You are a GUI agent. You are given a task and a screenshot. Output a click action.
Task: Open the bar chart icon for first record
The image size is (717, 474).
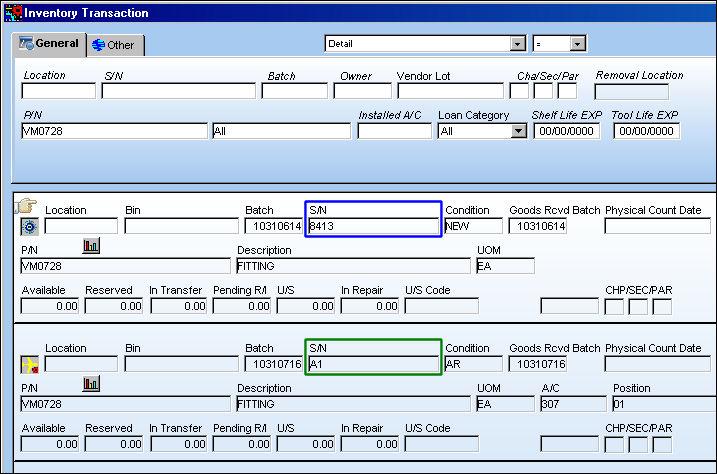pos(91,246)
